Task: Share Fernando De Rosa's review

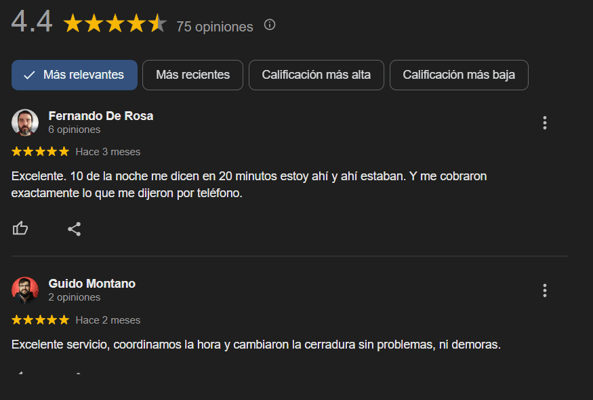Action: click(74, 229)
